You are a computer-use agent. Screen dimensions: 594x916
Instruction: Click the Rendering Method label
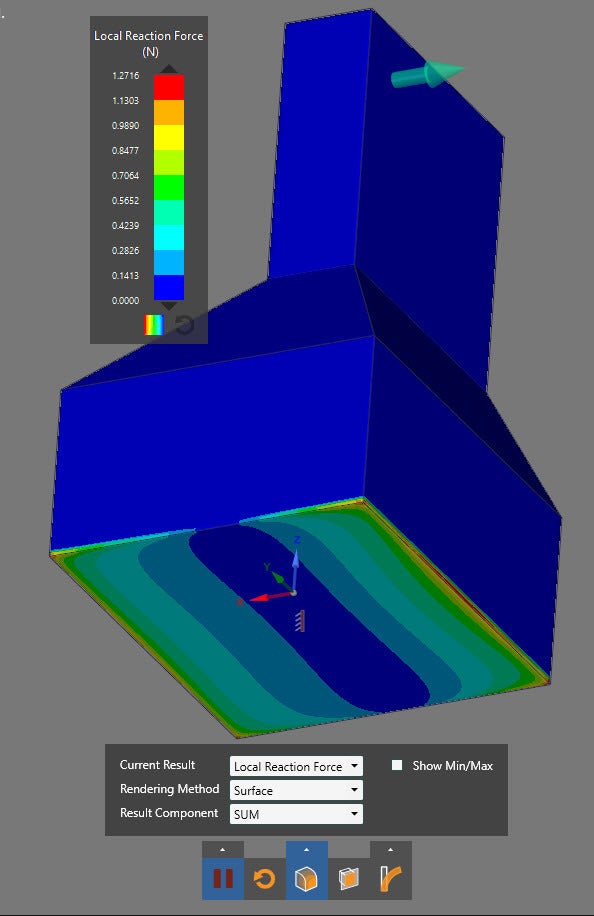(169, 789)
